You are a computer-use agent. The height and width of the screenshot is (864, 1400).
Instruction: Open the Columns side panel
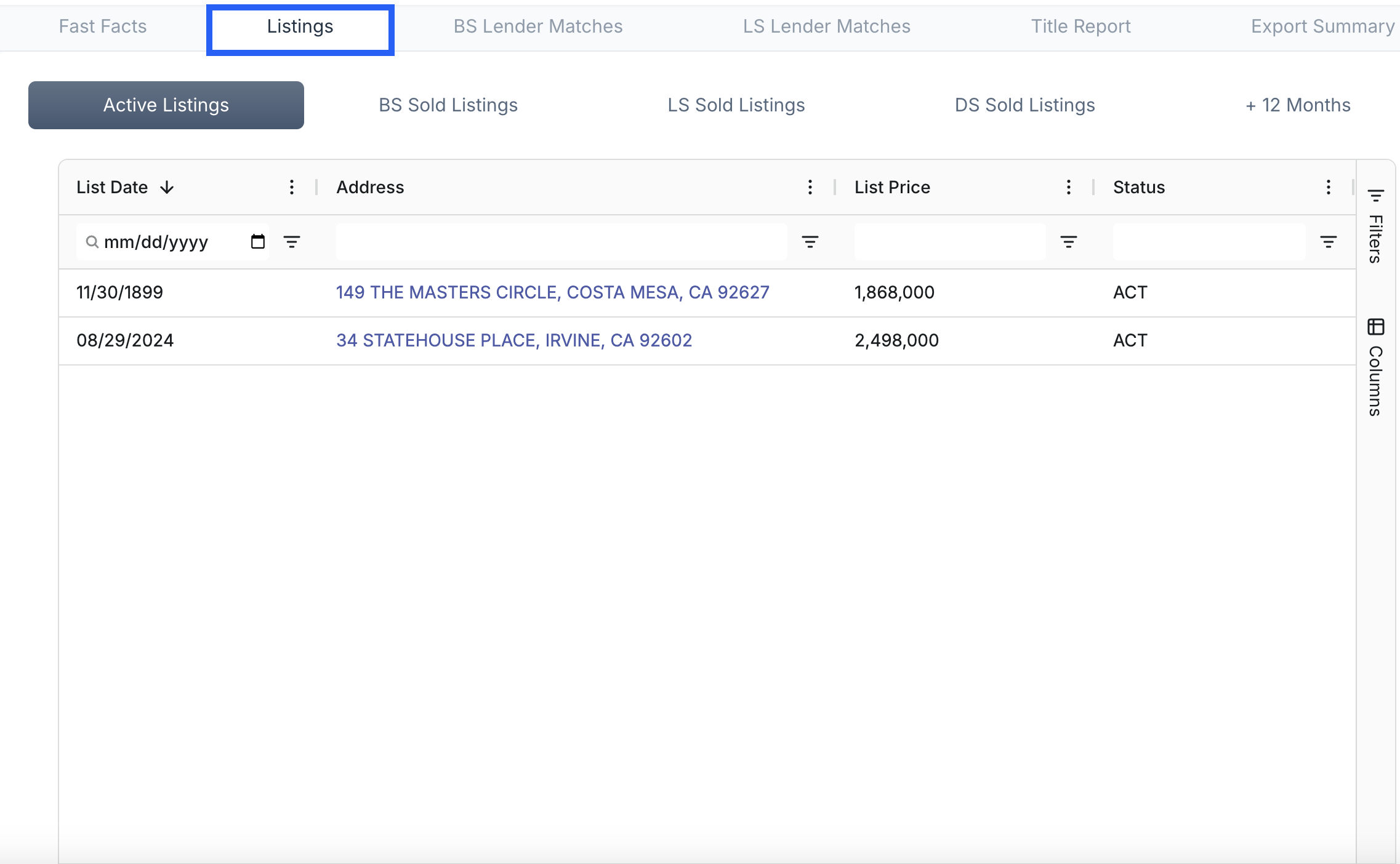click(1375, 367)
